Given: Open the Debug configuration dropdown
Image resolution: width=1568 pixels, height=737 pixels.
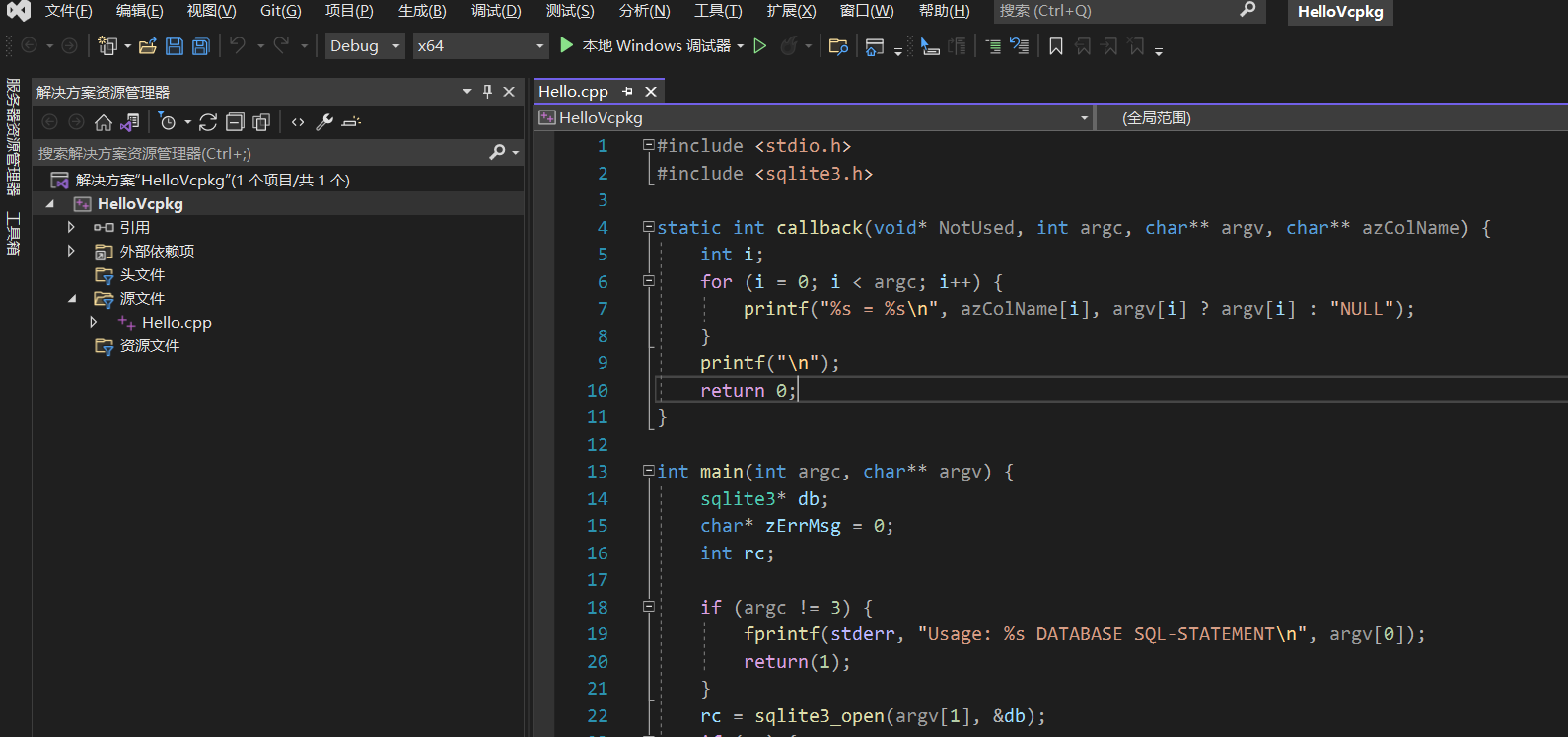Looking at the screenshot, I should tap(365, 46).
